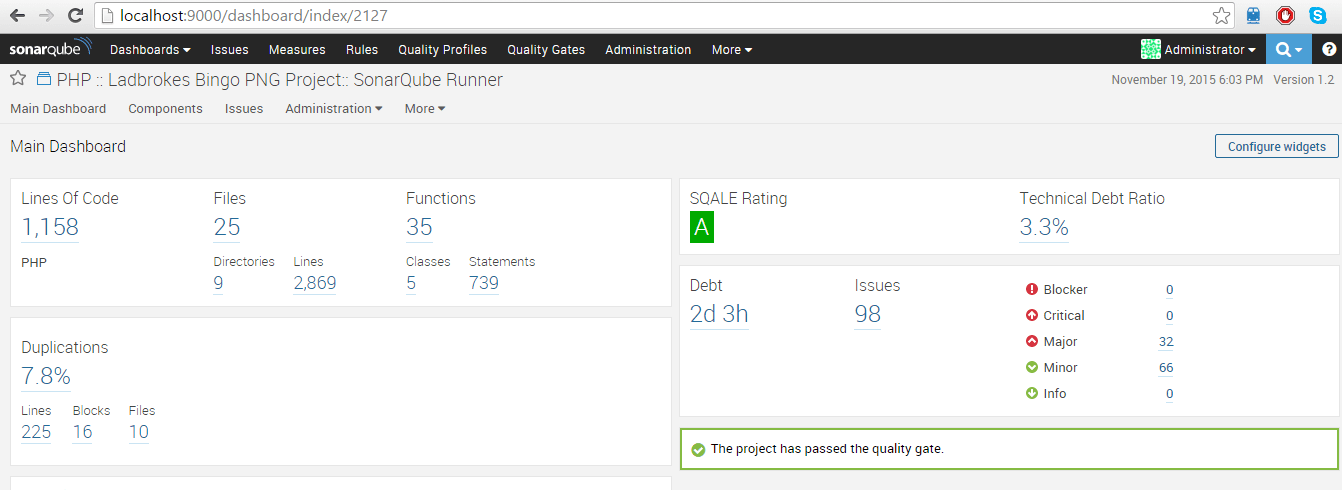Expand the project More dropdown

pyautogui.click(x=425, y=109)
